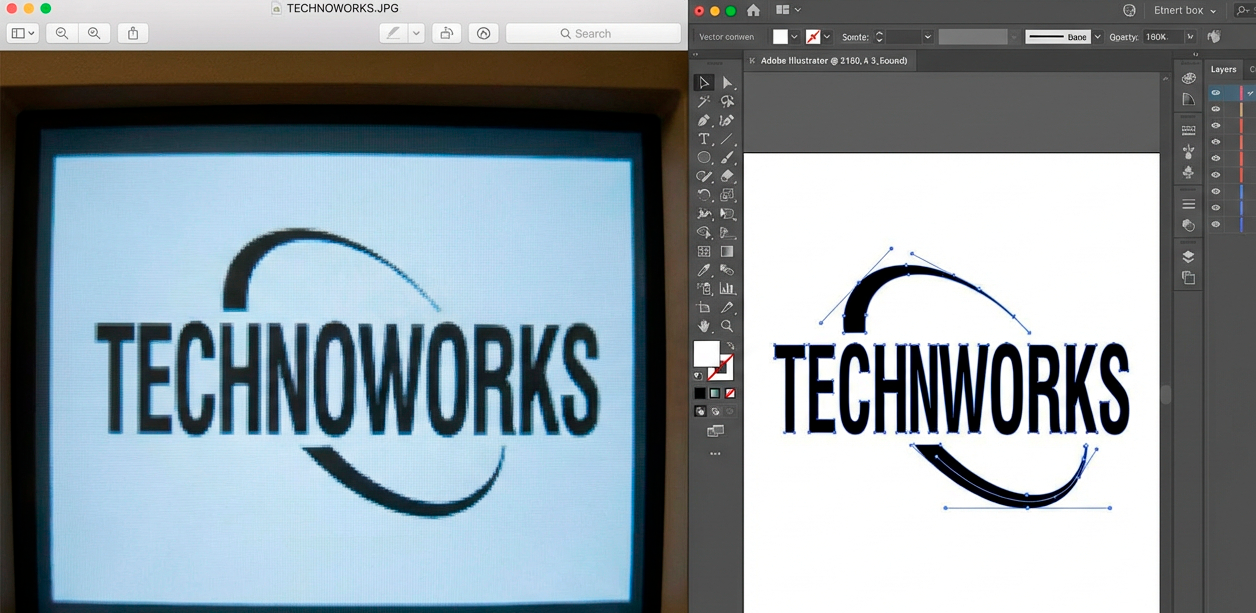Image resolution: width=1256 pixels, height=613 pixels.
Task: Select the Adobe Illustrator document tab
Action: point(833,61)
